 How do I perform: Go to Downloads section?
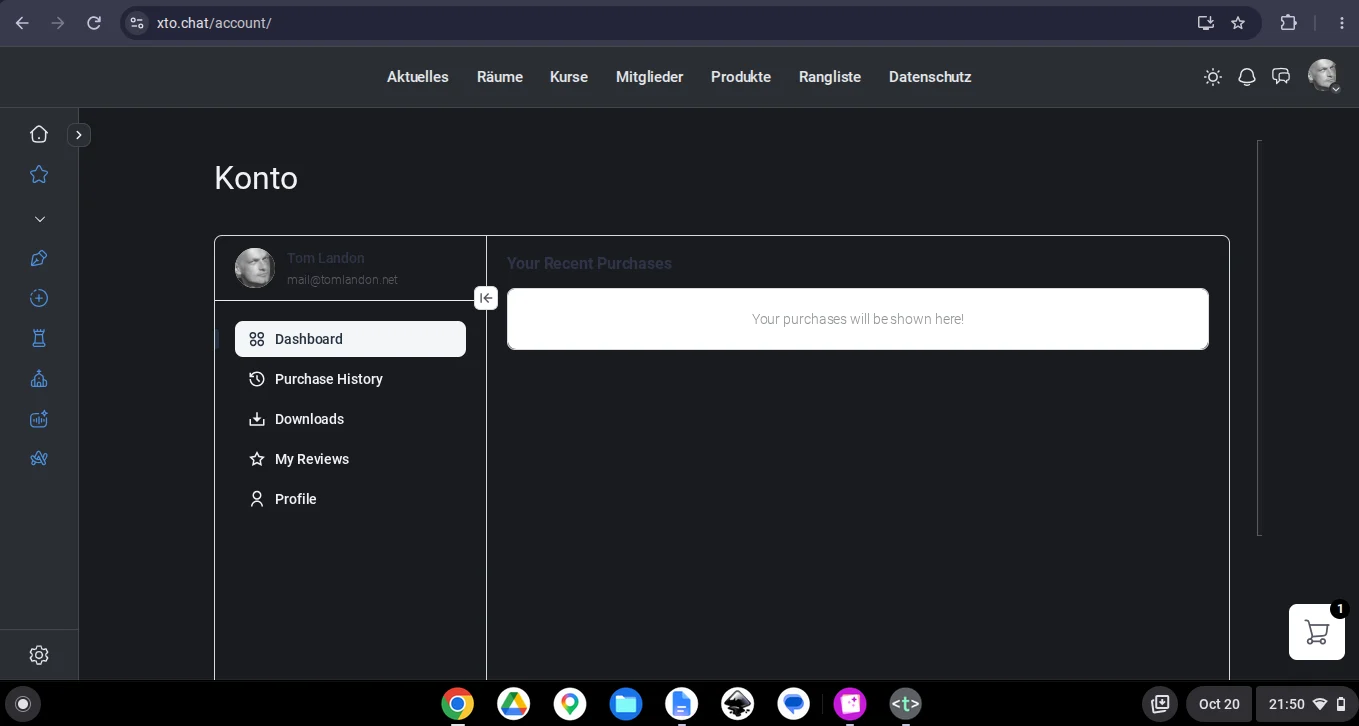pyautogui.click(x=350, y=419)
